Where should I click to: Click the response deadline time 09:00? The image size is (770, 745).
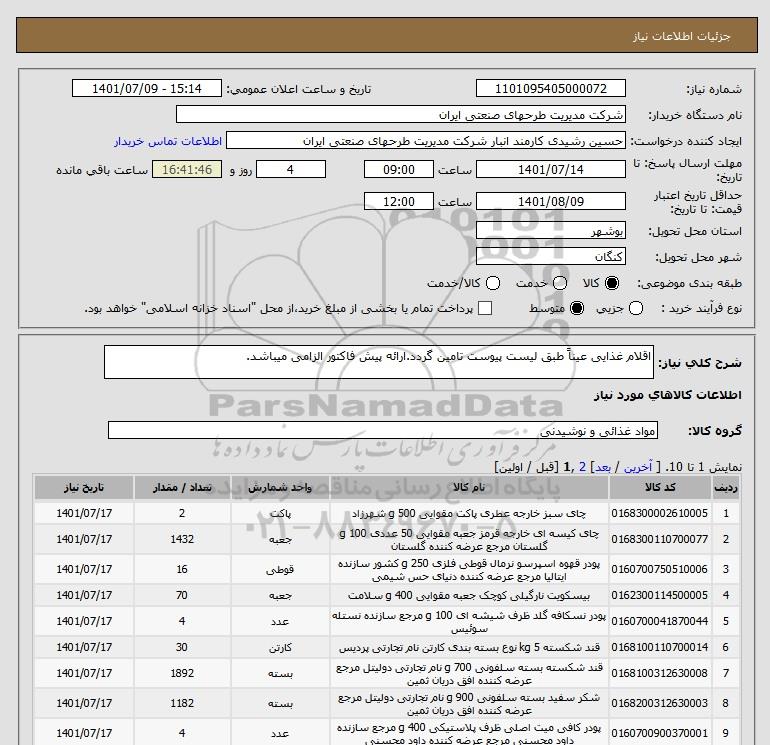click(399, 169)
